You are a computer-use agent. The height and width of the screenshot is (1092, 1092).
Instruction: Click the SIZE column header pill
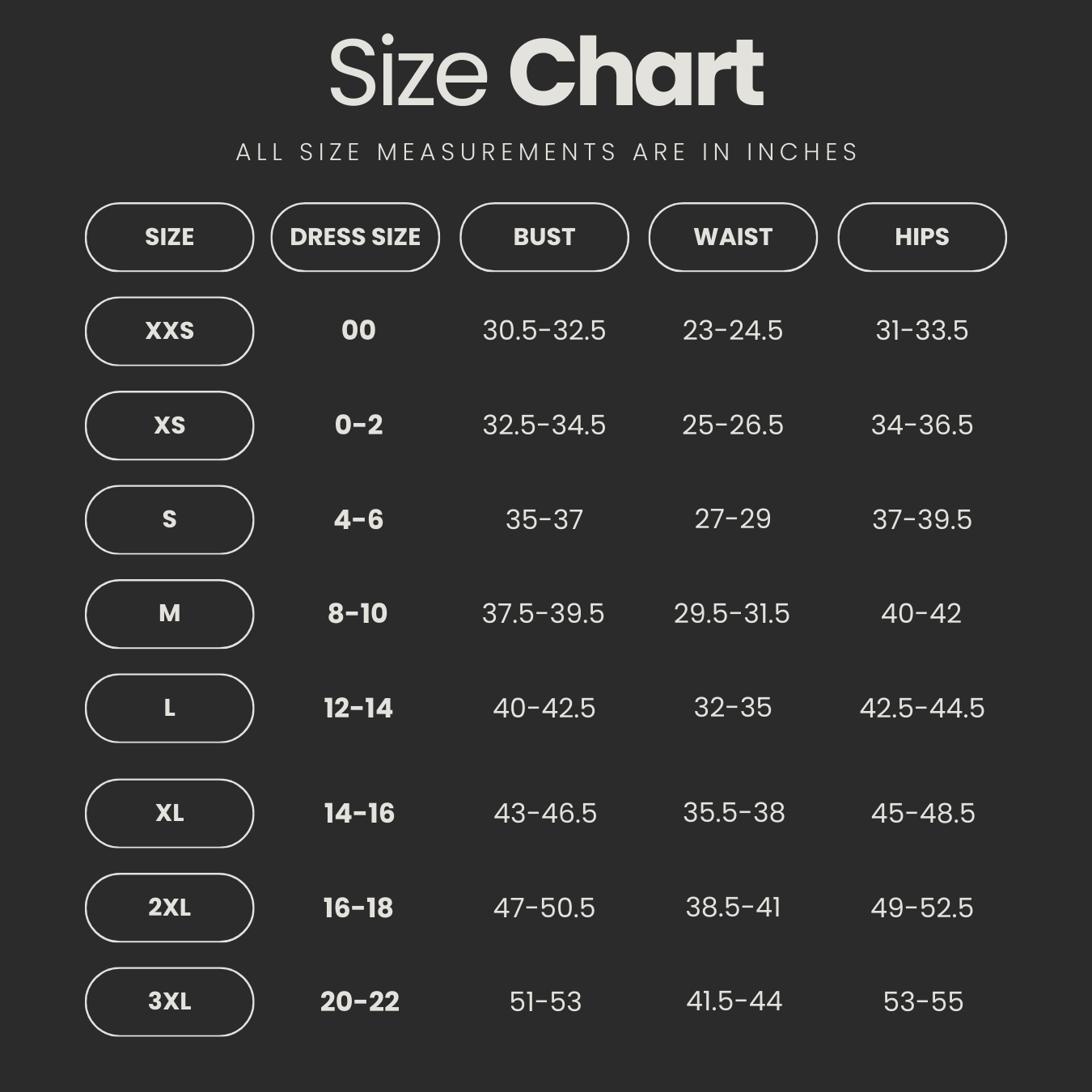(169, 237)
